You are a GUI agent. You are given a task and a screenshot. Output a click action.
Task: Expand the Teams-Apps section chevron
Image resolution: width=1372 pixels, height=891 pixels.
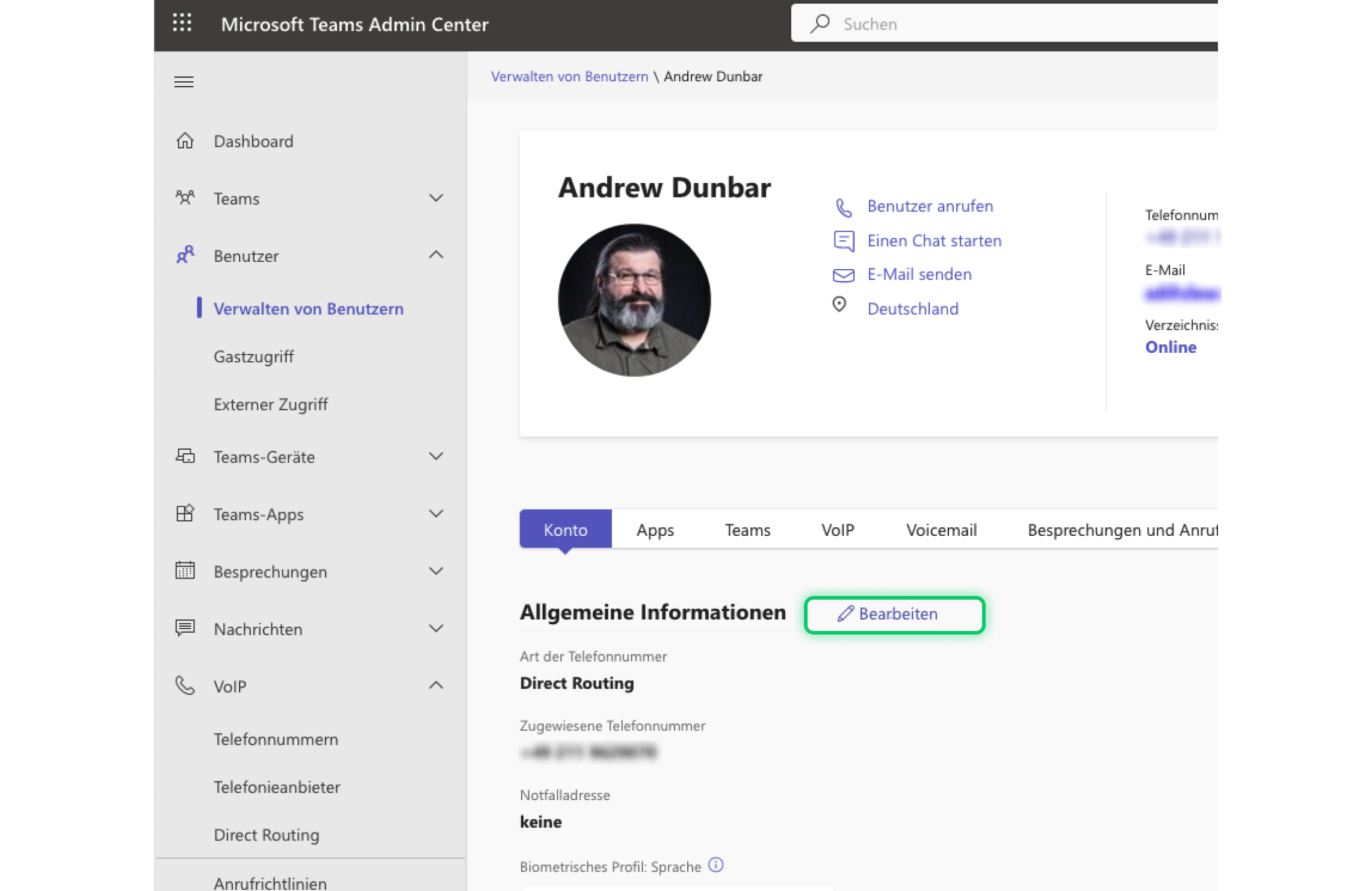click(x=436, y=514)
